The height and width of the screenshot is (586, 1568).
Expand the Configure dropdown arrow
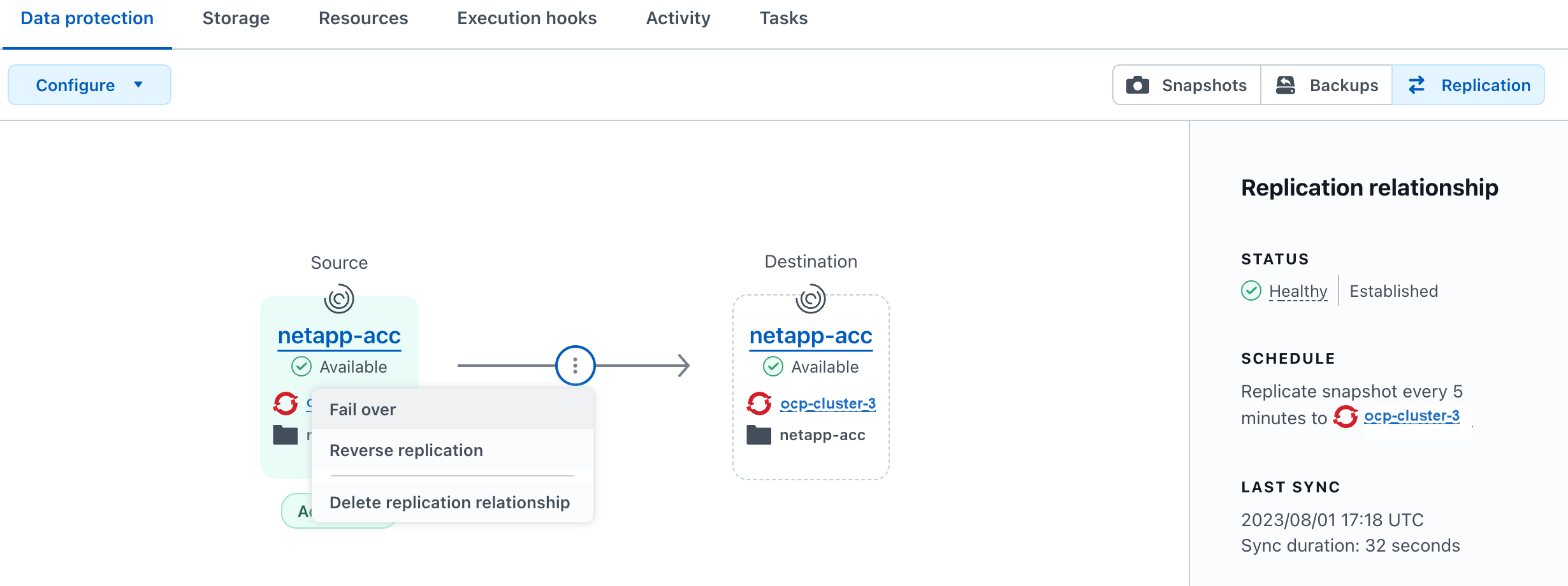click(138, 85)
